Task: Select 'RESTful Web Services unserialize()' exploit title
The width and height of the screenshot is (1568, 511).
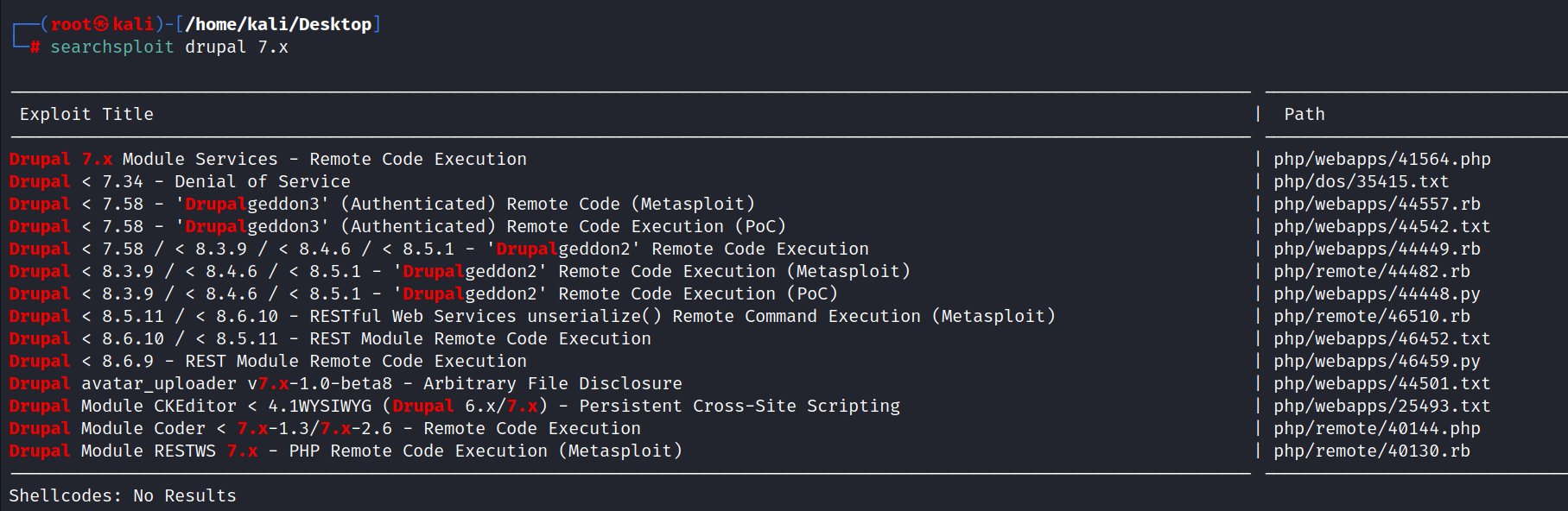Action: point(532,316)
